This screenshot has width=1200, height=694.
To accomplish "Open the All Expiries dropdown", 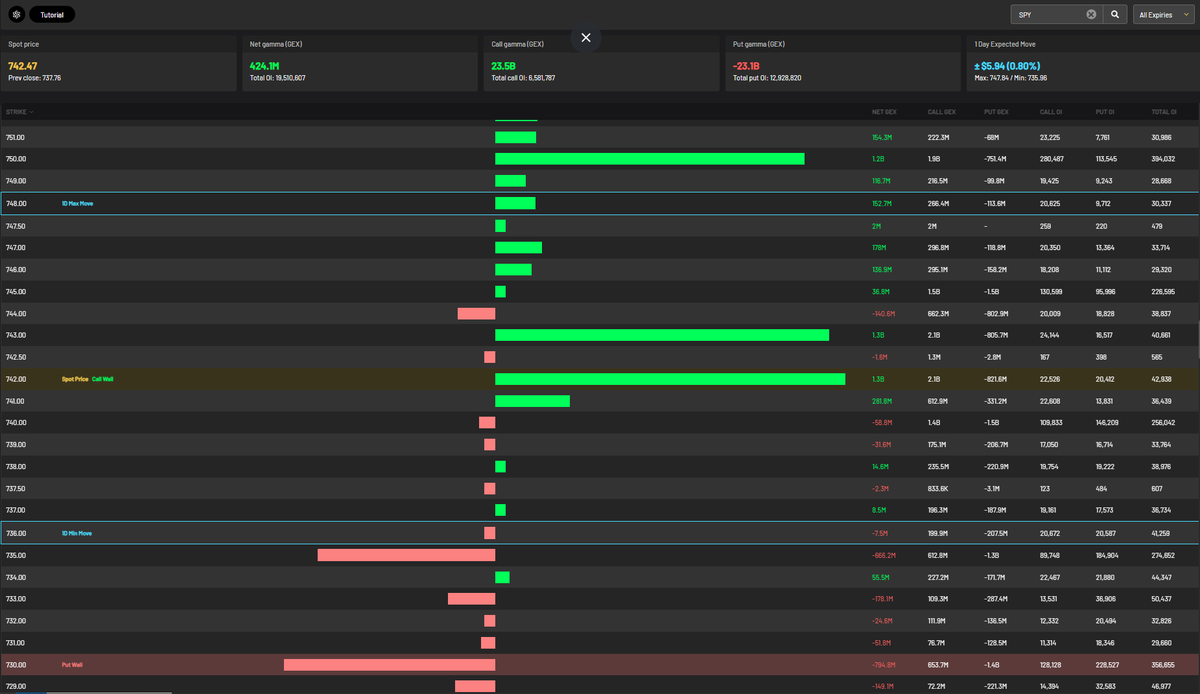I will (x=1164, y=15).
